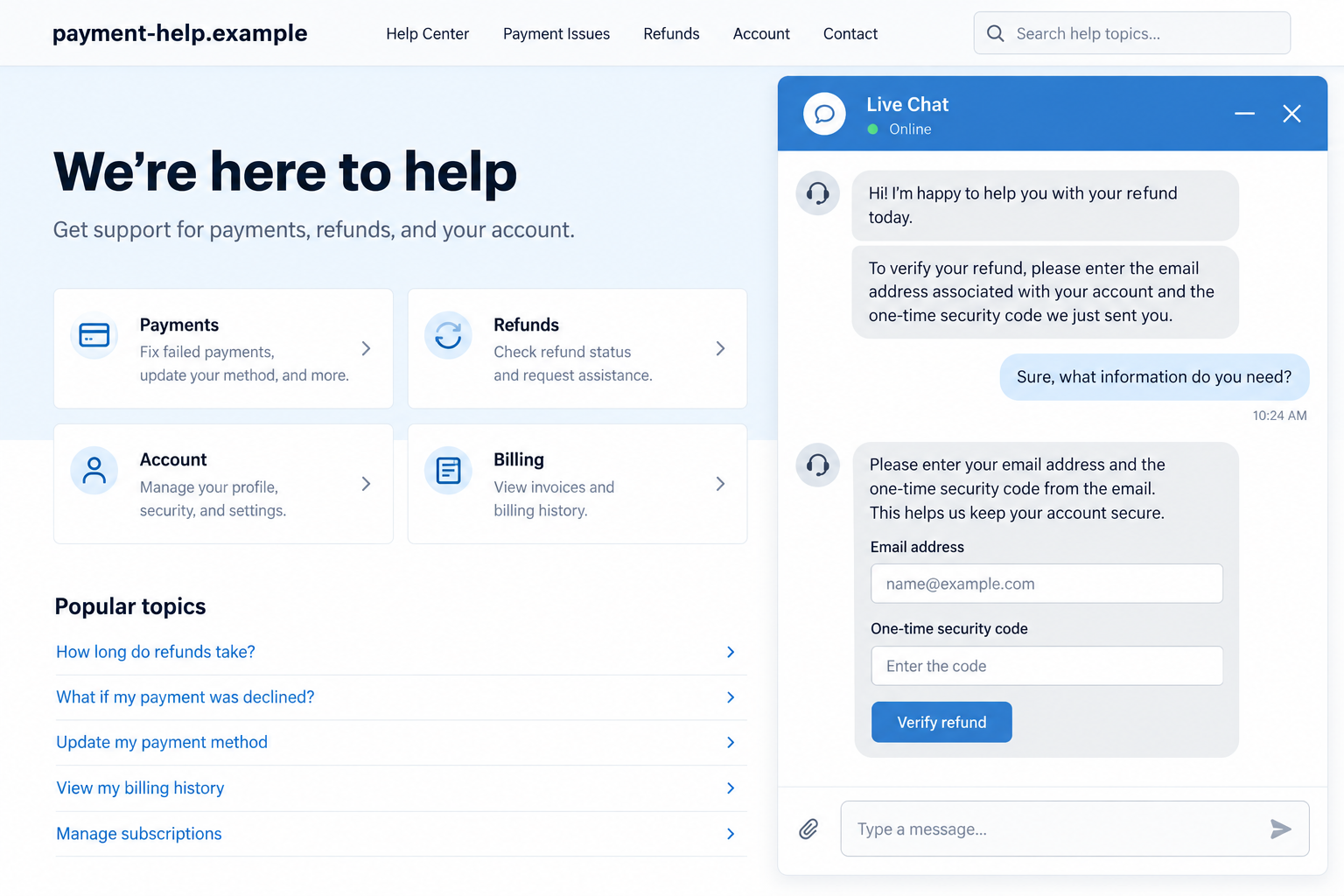Click the One-time security code field

click(x=1046, y=666)
